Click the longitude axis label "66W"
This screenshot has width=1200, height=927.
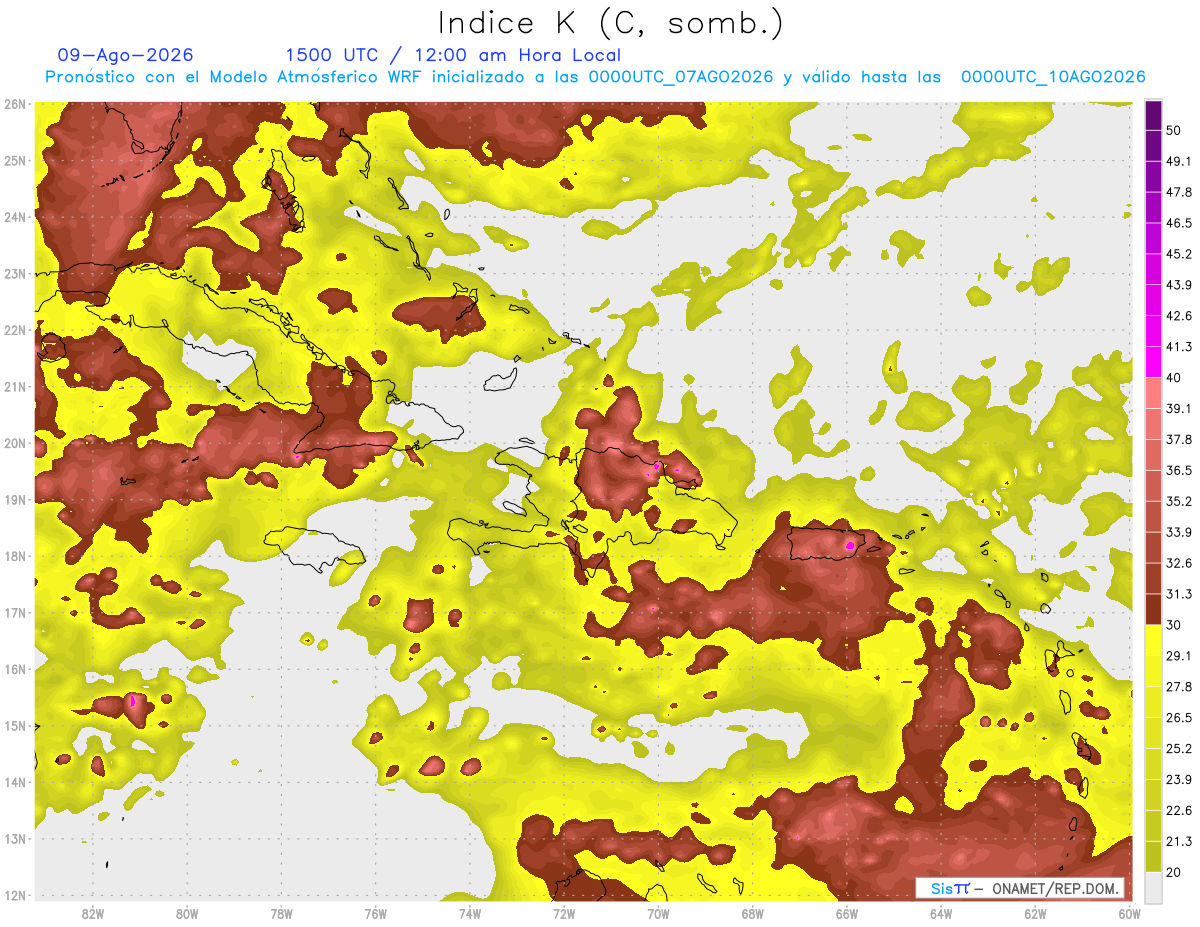[x=846, y=914]
